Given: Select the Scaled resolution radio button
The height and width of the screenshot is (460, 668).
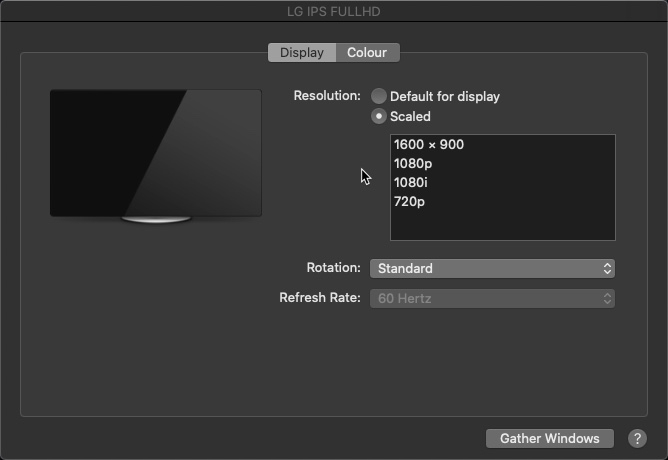Looking at the screenshot, I should click(378, 116).
